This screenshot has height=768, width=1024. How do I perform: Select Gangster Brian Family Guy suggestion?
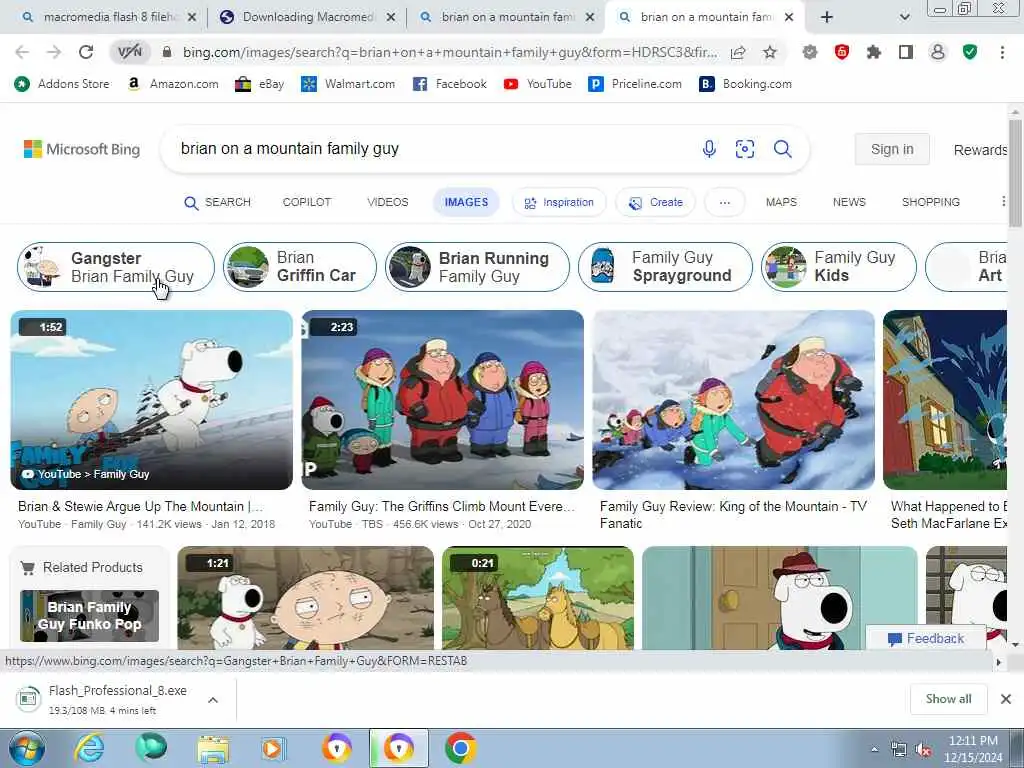click(116, 267)
